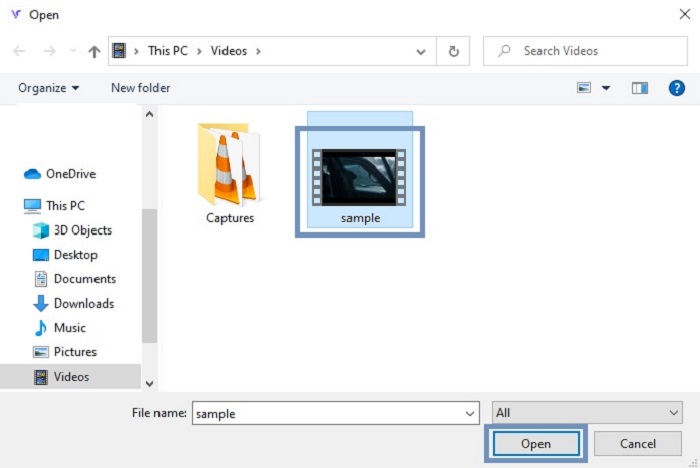Open Desktop in the sidebar

click(x=65, y=255)
